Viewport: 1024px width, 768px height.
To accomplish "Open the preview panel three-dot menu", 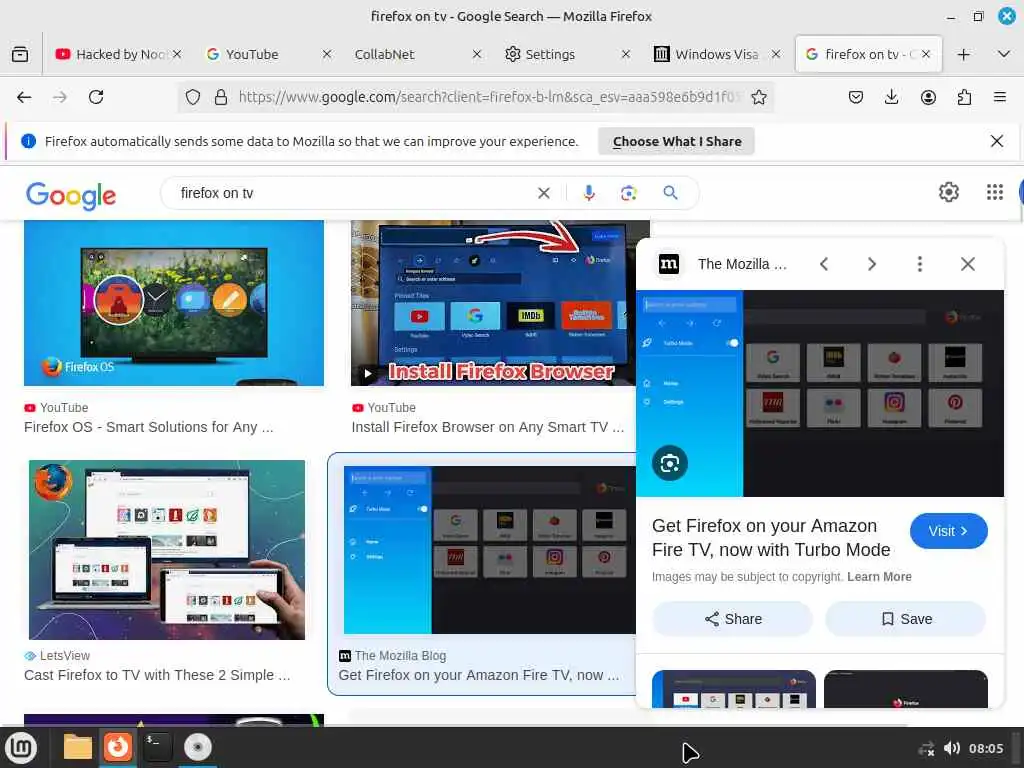I will point(920,264).
